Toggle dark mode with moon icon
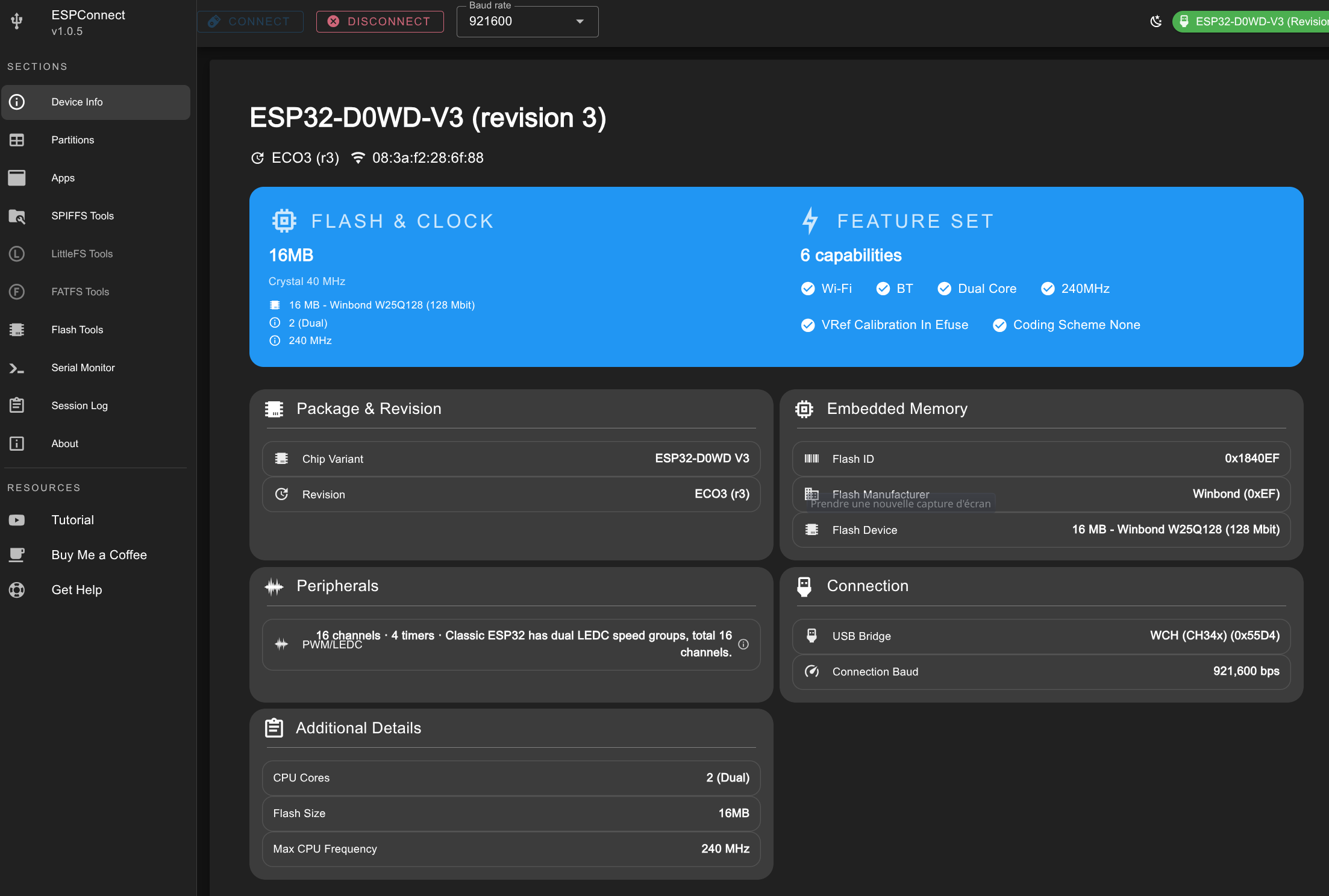Screen dimensions: 1329x896 pyautogui.click(x=1155, y=22)
